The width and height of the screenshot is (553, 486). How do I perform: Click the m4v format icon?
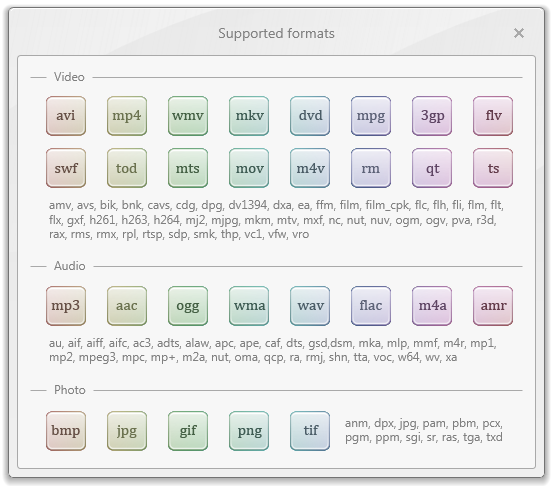[x=310, y=168]
